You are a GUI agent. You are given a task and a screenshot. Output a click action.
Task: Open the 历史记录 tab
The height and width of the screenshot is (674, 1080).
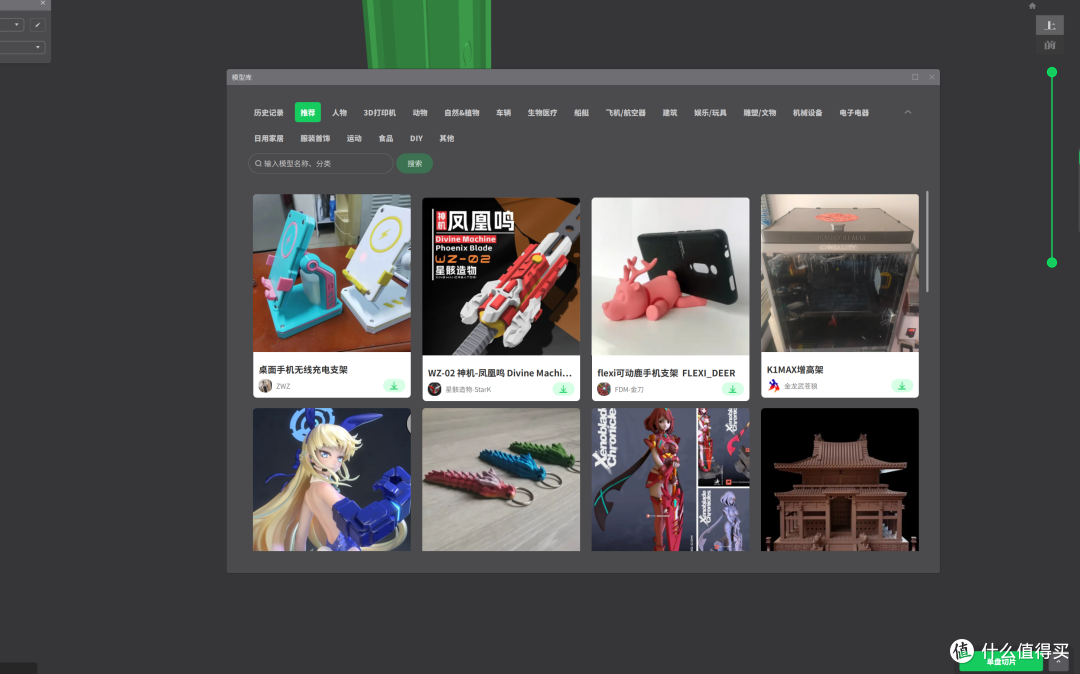point(269,113)
